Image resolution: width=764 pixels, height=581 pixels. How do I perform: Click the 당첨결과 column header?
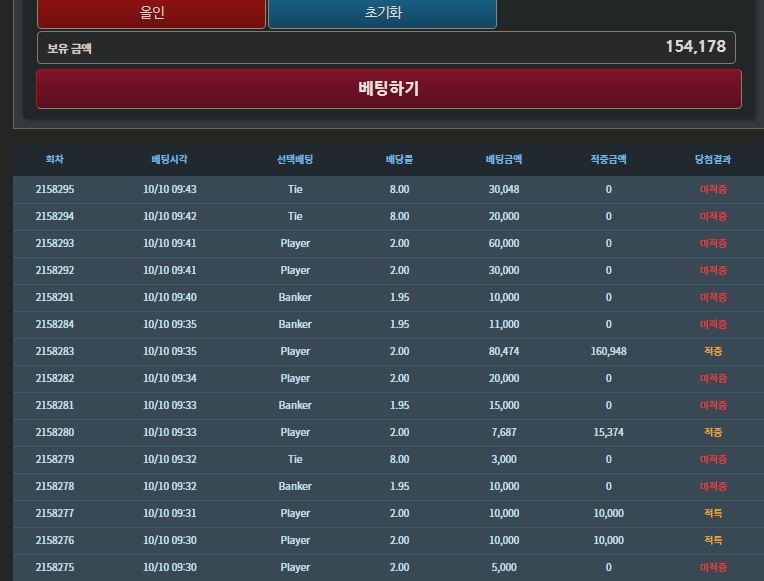(713, 159)
